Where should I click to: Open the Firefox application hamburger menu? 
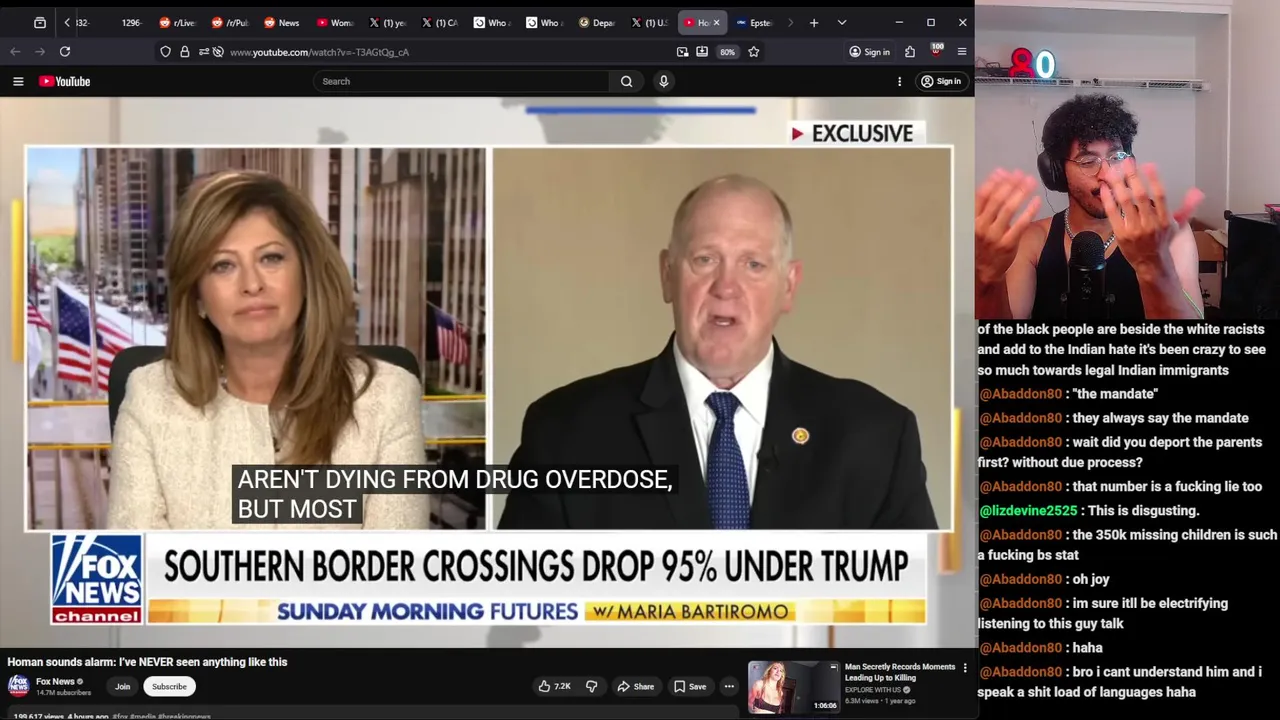click(962, 52)
